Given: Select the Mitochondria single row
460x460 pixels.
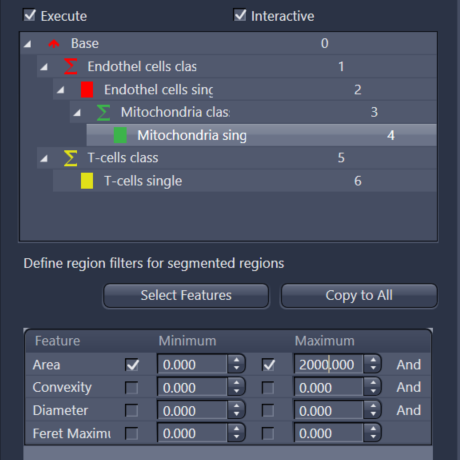Looking at the screenshot, I should pyautogui.click(x=262, y=135).
